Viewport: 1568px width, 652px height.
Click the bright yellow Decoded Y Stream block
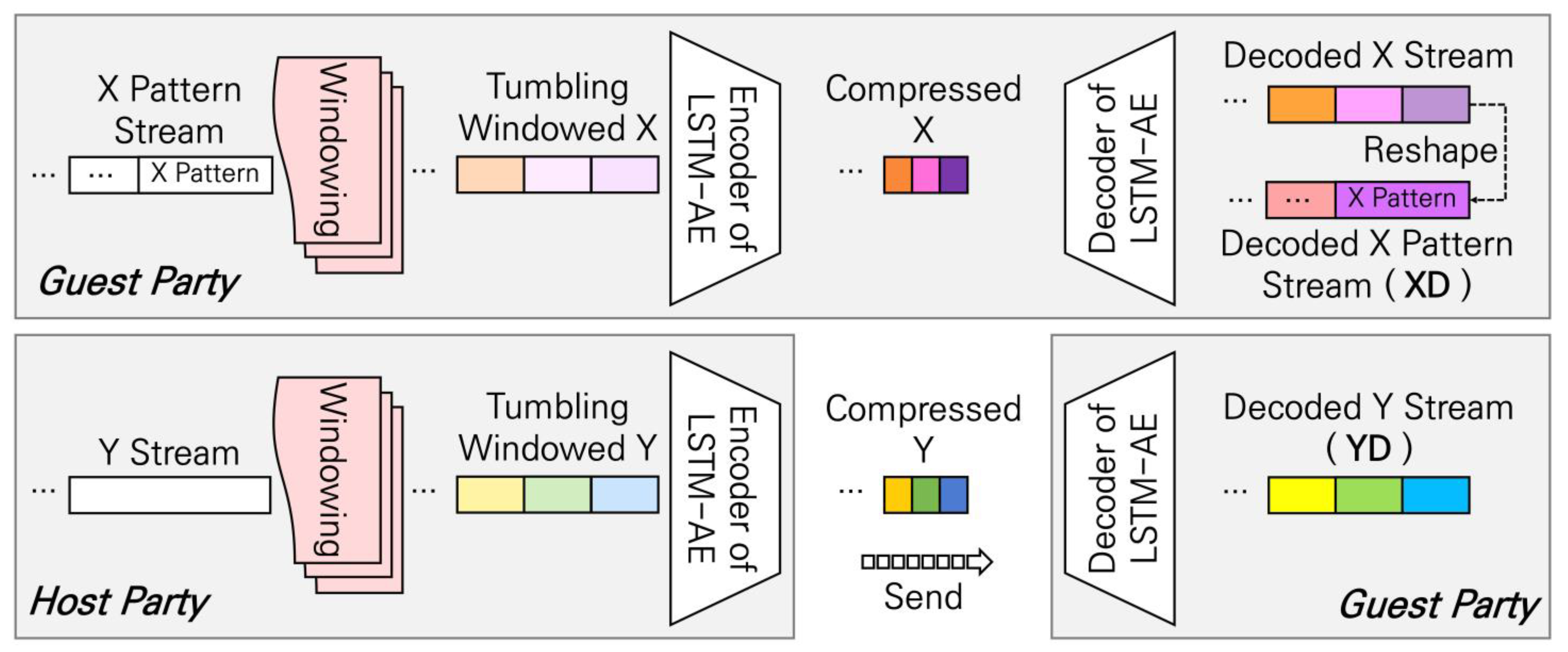(x=1301, y=495)
